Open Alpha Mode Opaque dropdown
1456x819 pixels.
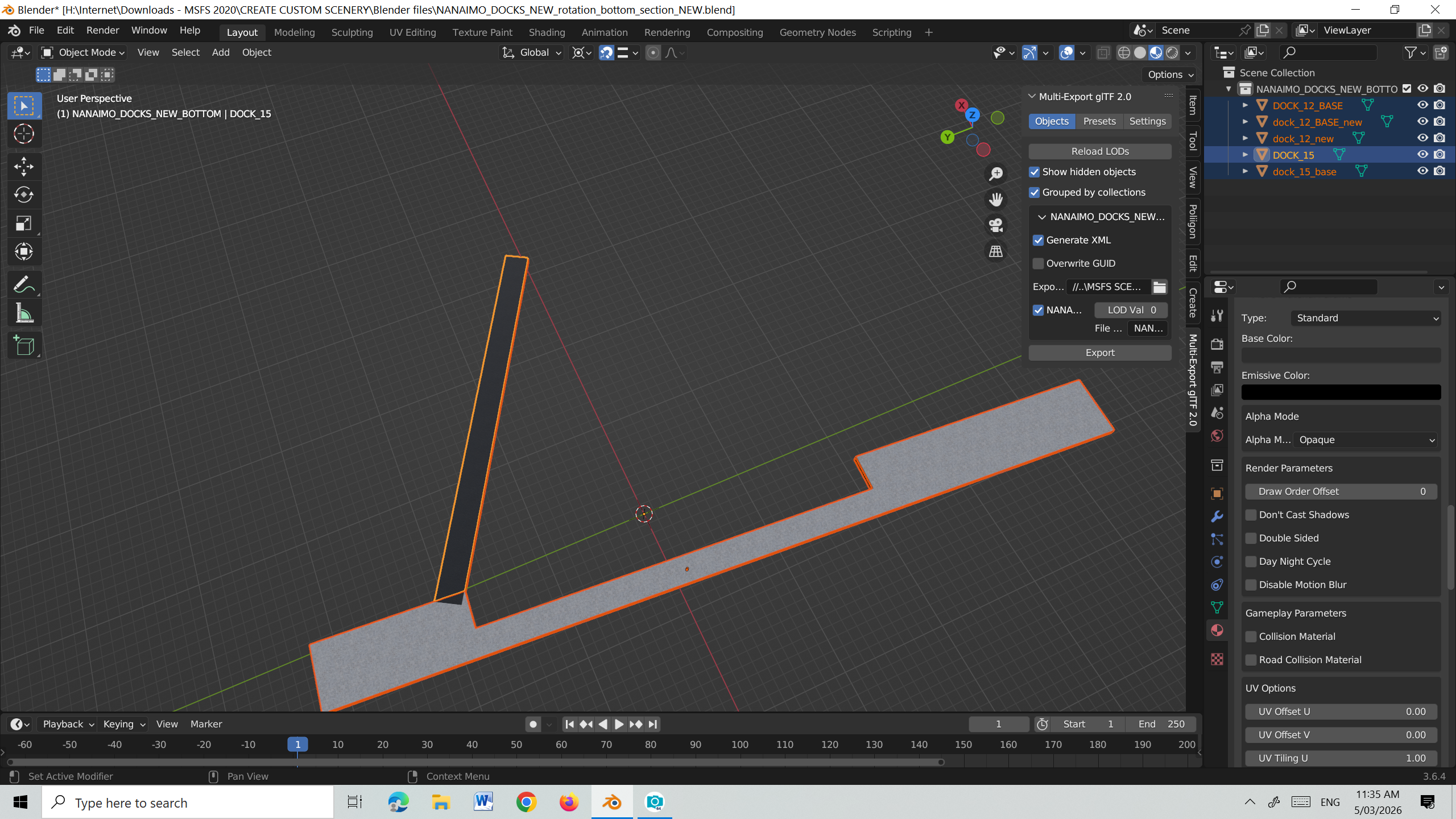tap(1366, 440)
